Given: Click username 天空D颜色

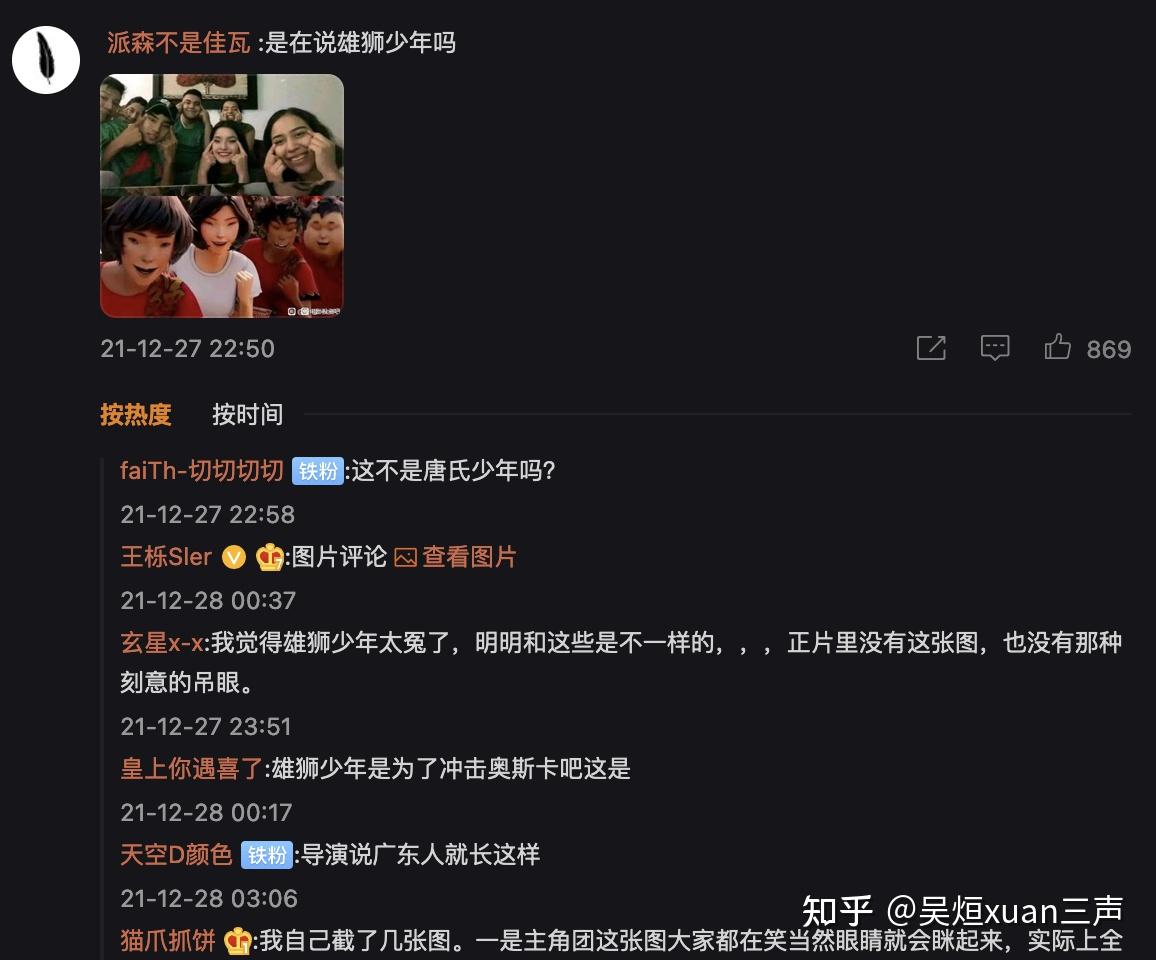Looking at the screenshot, I should (176, 855).
